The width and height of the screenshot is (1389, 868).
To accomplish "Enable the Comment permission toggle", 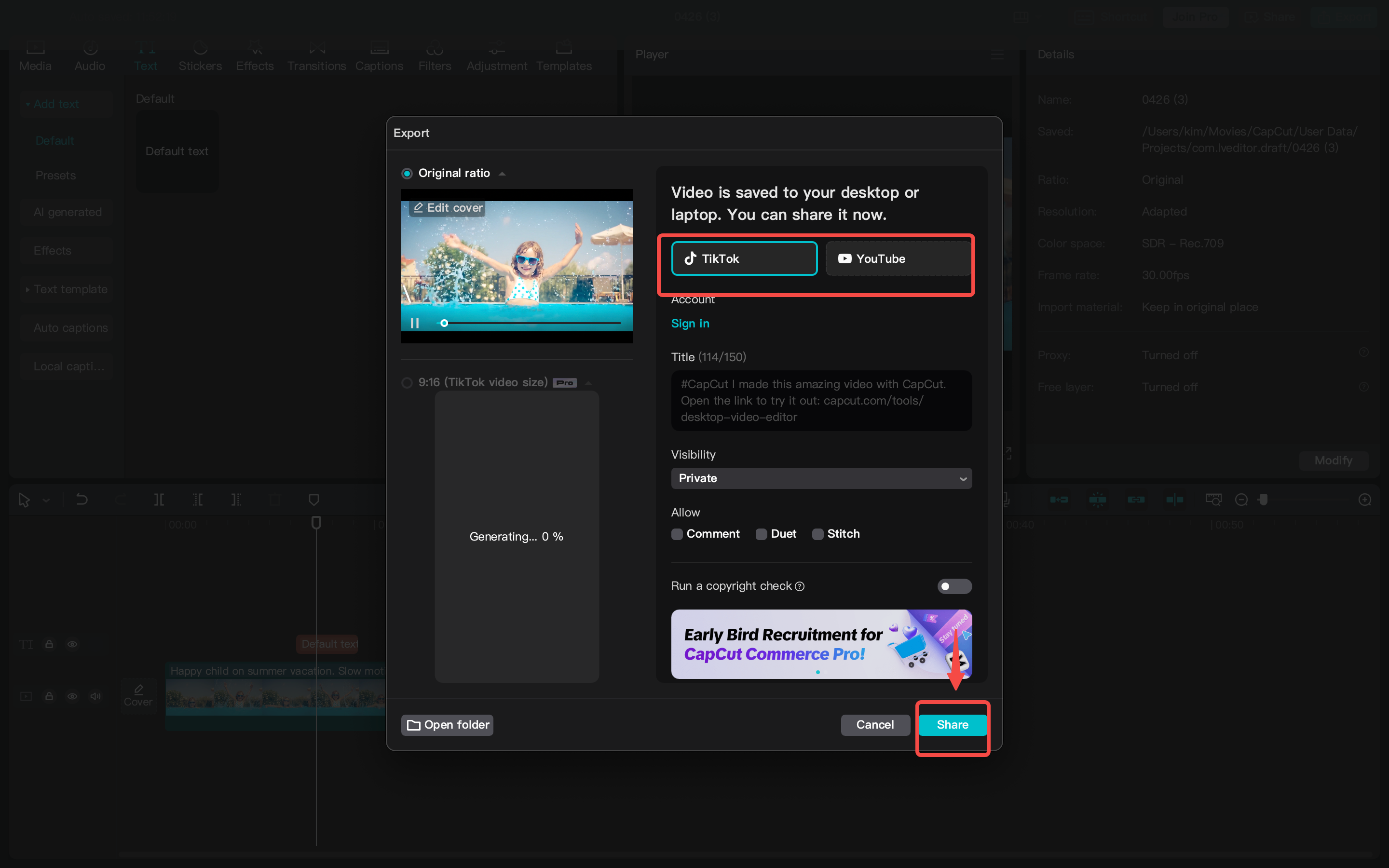I will (x=677, y=534).
